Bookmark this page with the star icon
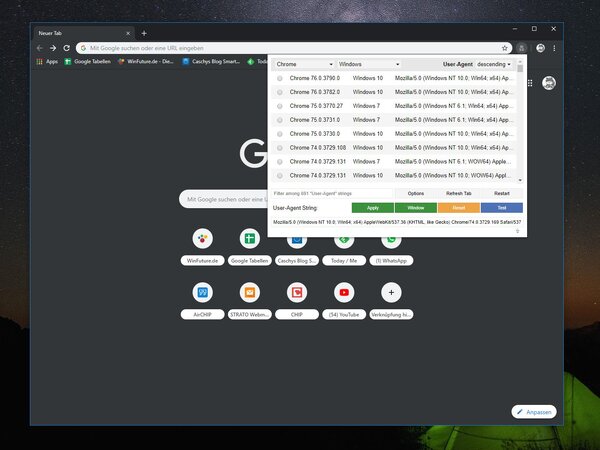 pos(505,48)
